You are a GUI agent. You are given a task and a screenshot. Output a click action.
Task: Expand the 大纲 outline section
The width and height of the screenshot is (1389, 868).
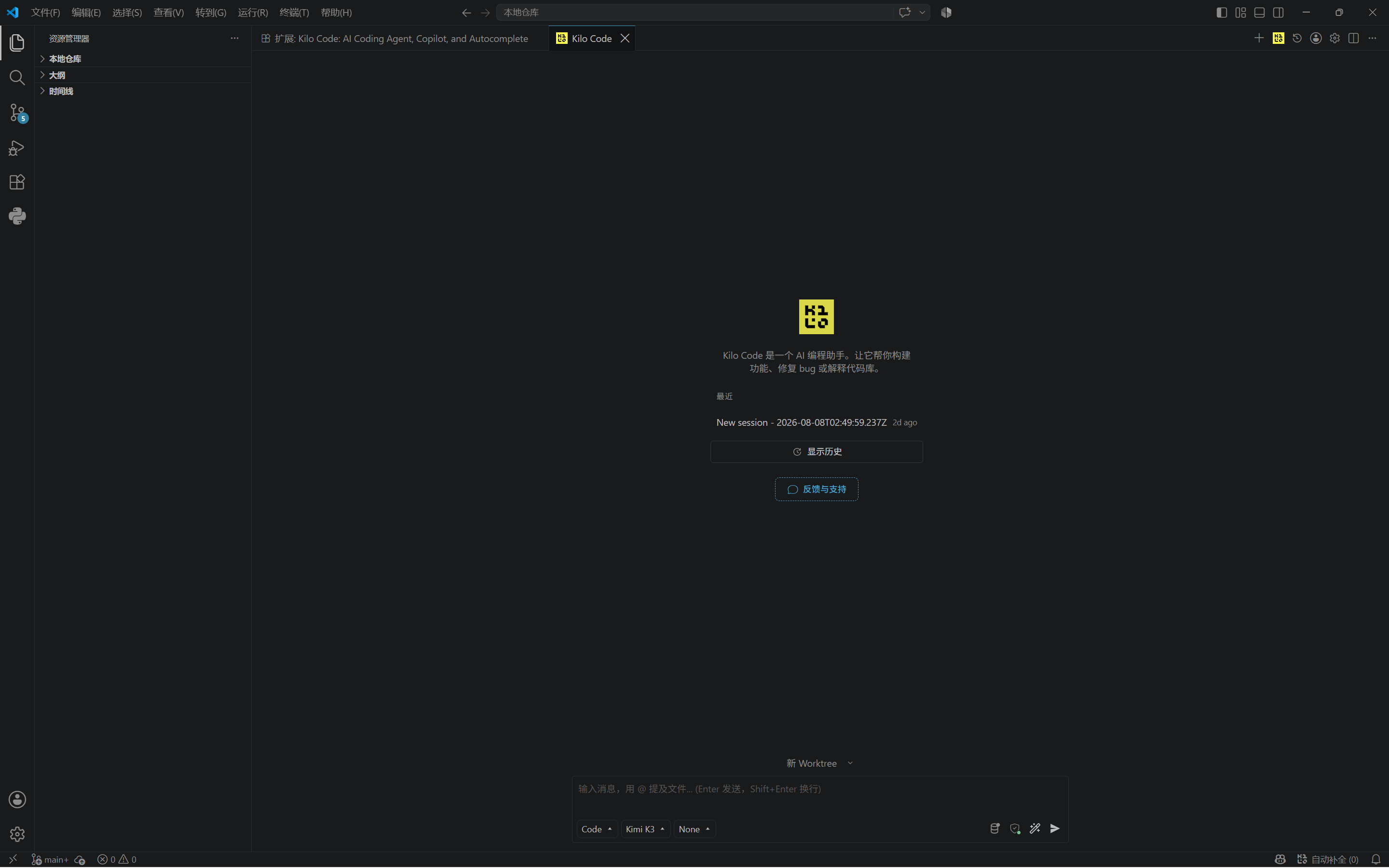(x=143, y=75)
